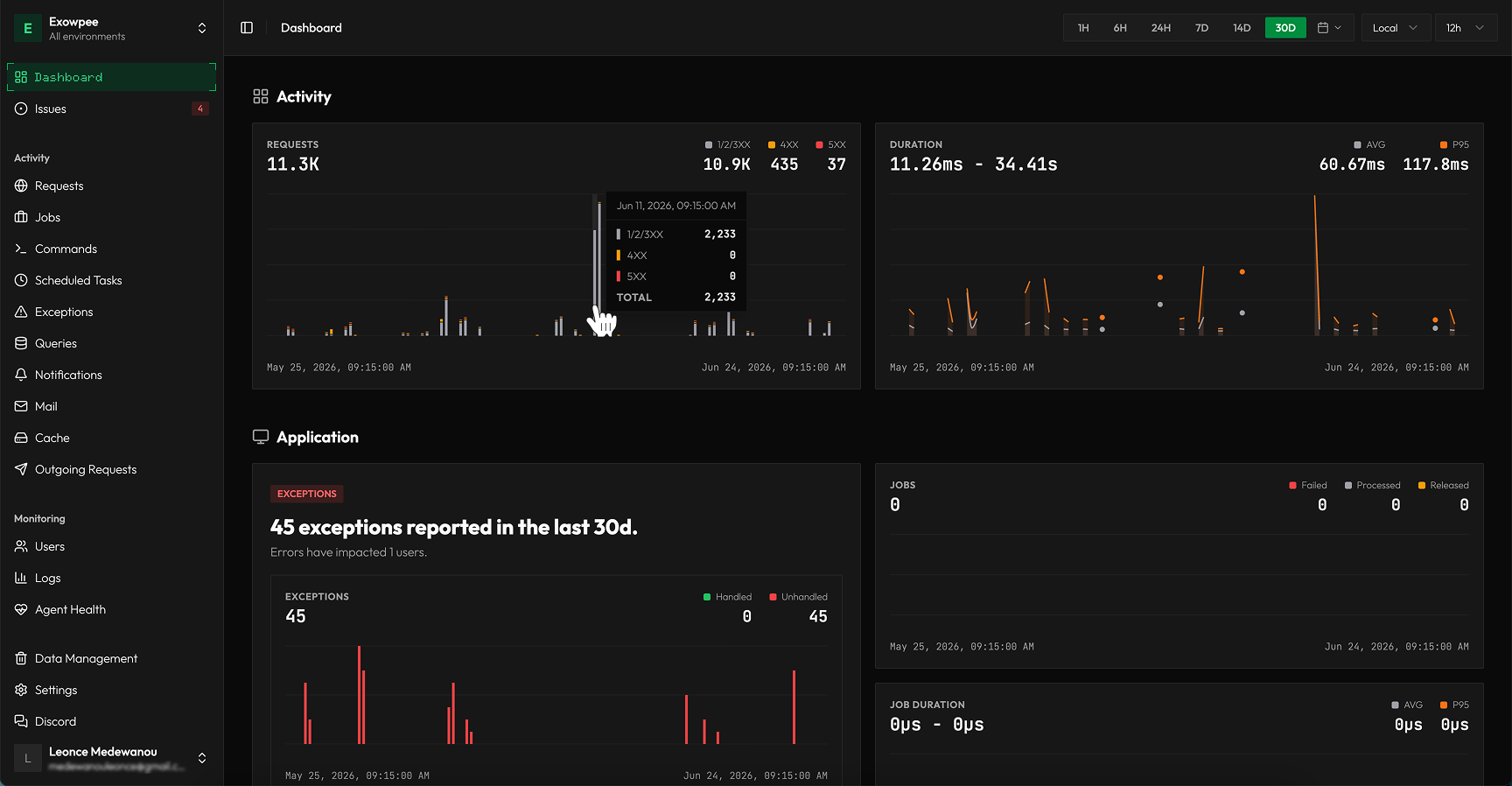Click the Cache drive icon

click(21, 438)
